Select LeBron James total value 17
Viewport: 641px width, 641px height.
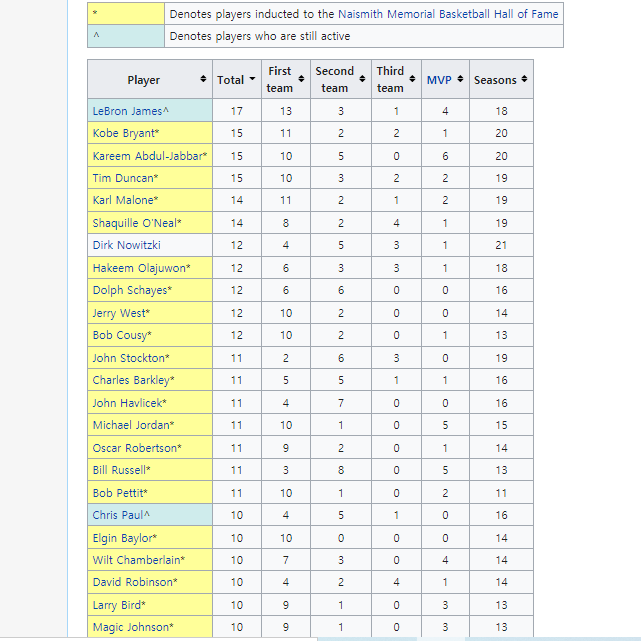237,111
